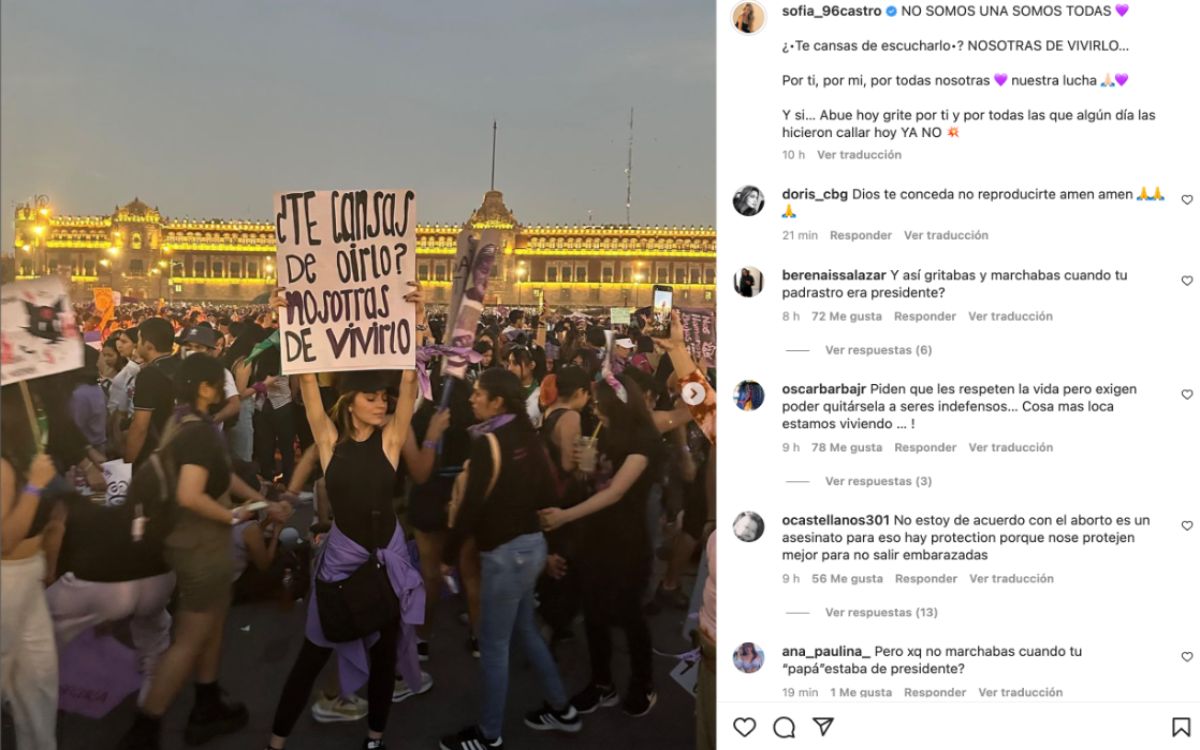This screenshot has width=1200, height=750.
Task: Like ana_paulina_'s comment heart
Action: tap(1187, 657)
